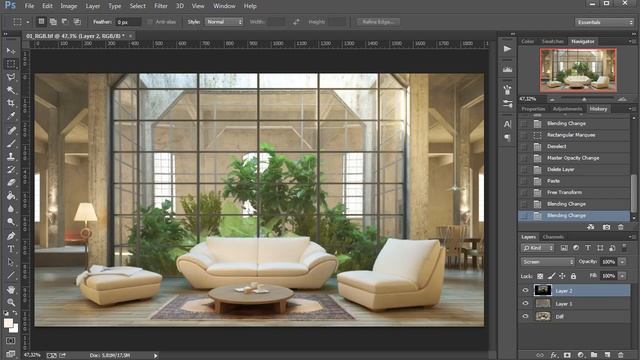Viewport: 640px width, 360px height.
Task: Click the Navigator zoom slider
Action: pos(584,99)
